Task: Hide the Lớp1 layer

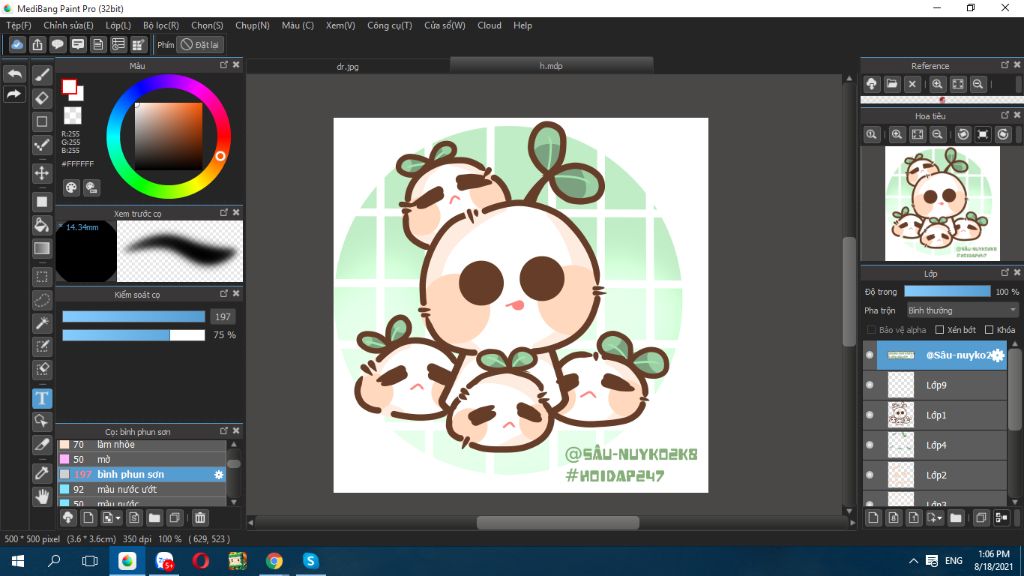Action: click(869, 415)
